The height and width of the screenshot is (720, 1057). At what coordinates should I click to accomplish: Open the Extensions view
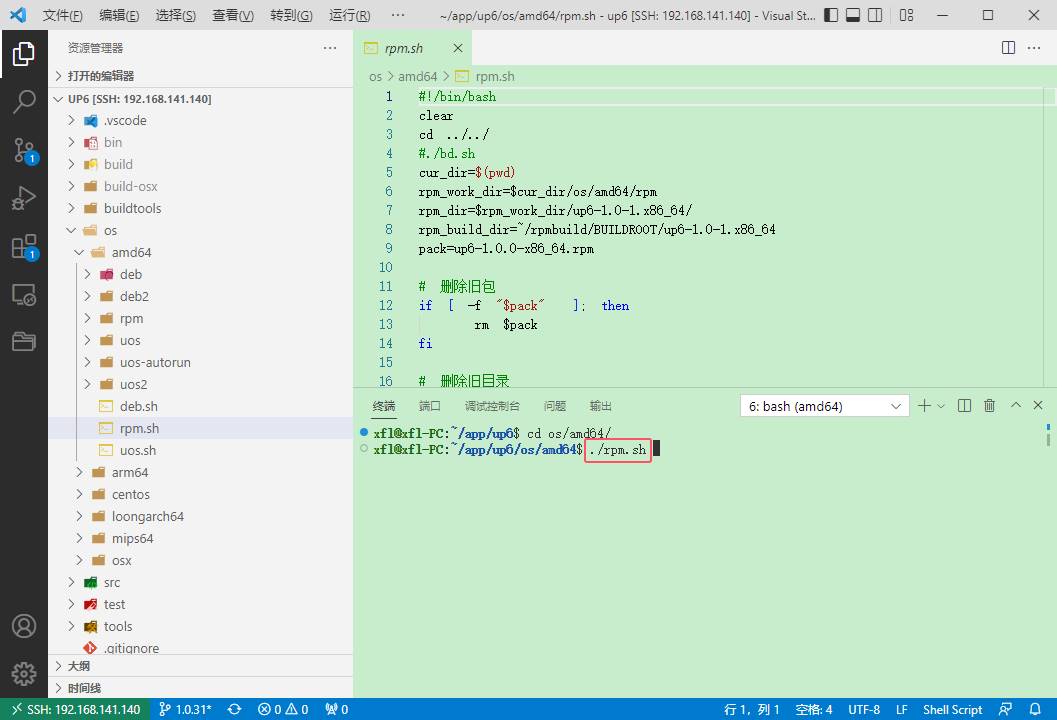click(24, 247)
